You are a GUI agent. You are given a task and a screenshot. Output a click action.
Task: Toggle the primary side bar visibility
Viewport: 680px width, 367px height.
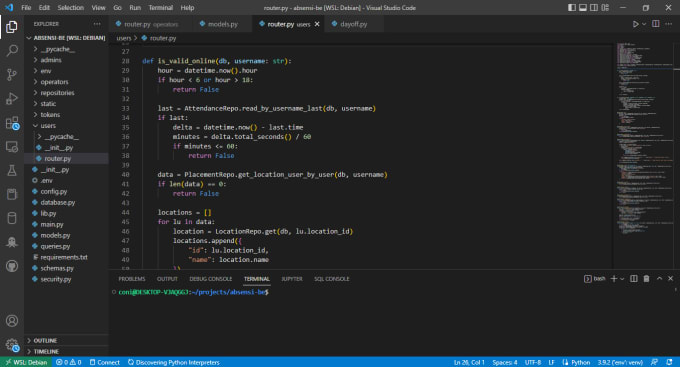click(x=572, y=7)
